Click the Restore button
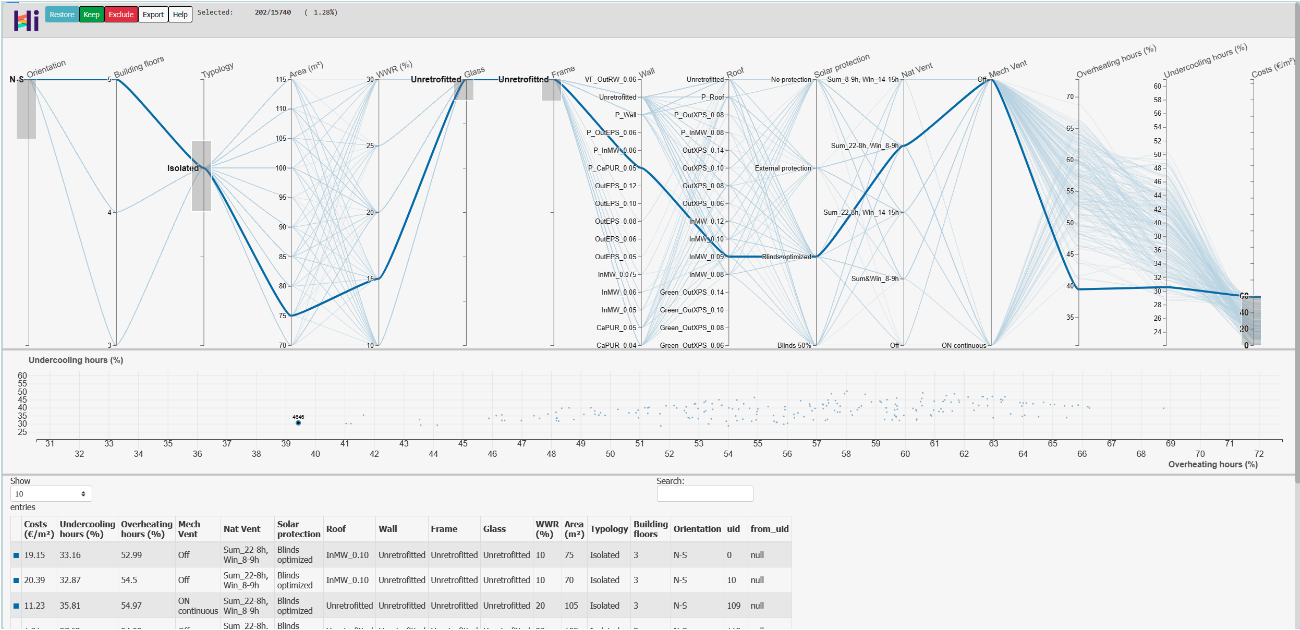This screenshot has width=1300, height=630. (60, 14)
